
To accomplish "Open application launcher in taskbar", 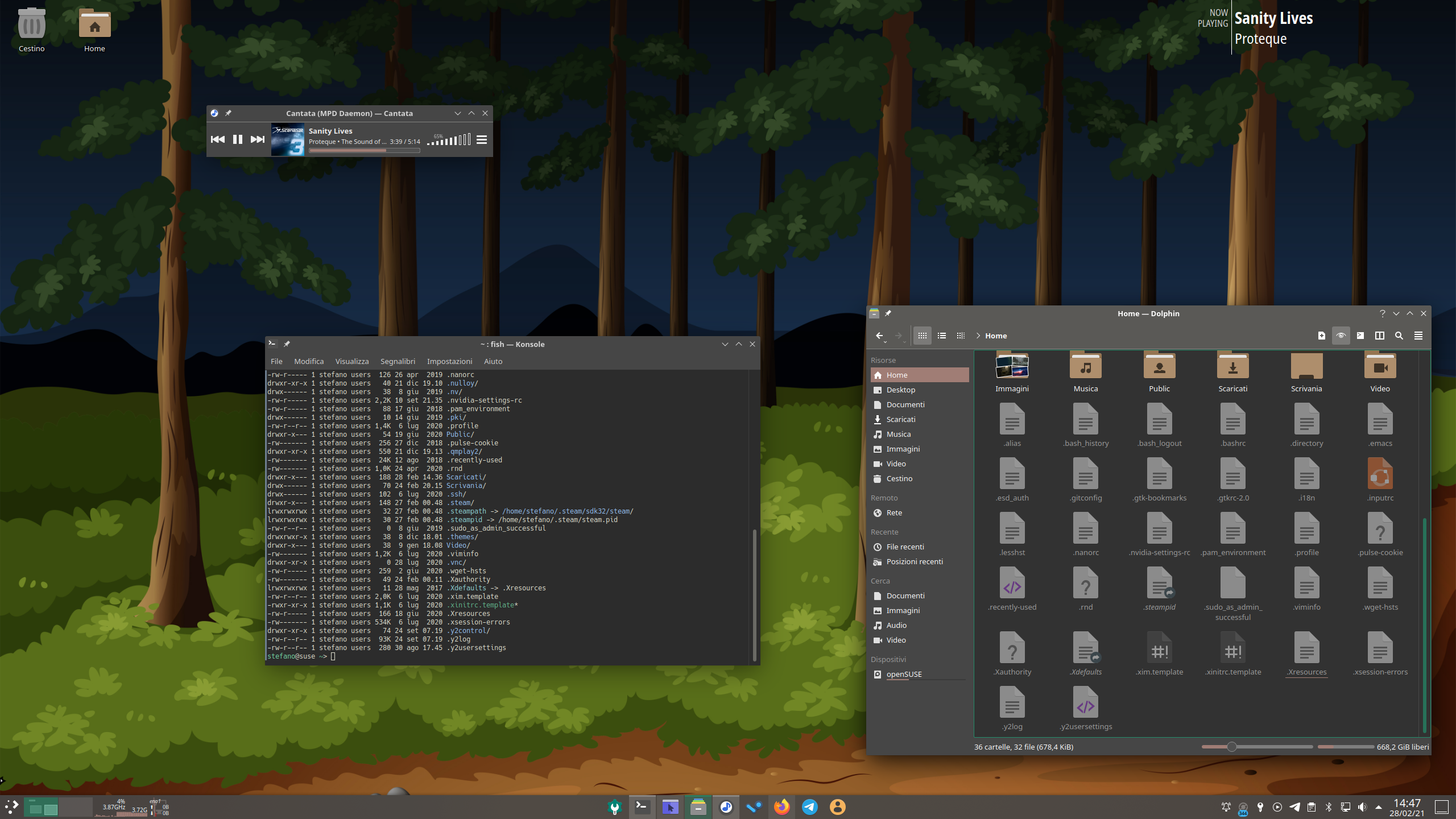I will [x=11, y=806].
